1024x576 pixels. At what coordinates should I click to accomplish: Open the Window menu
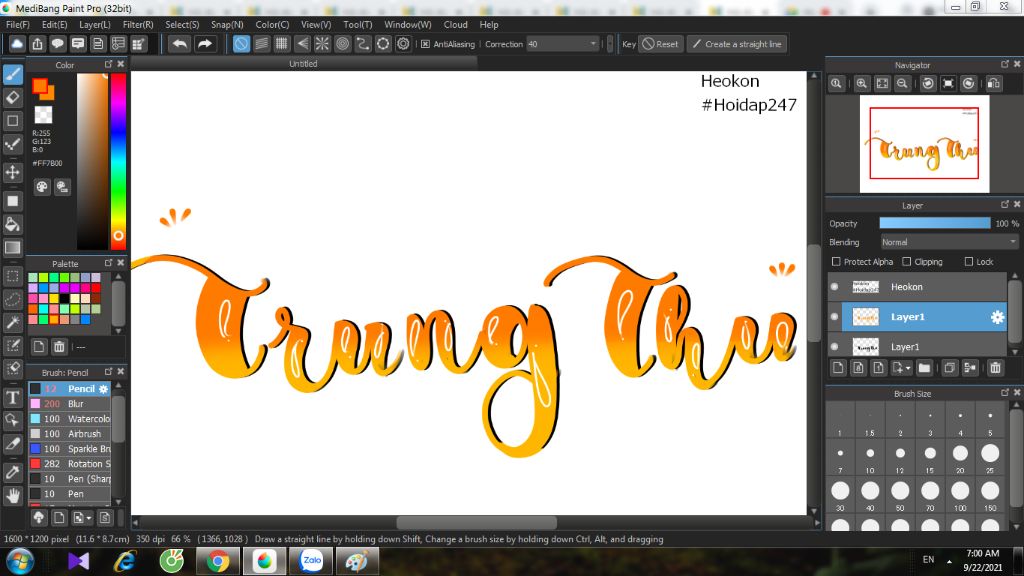click(x=408, y=24)
